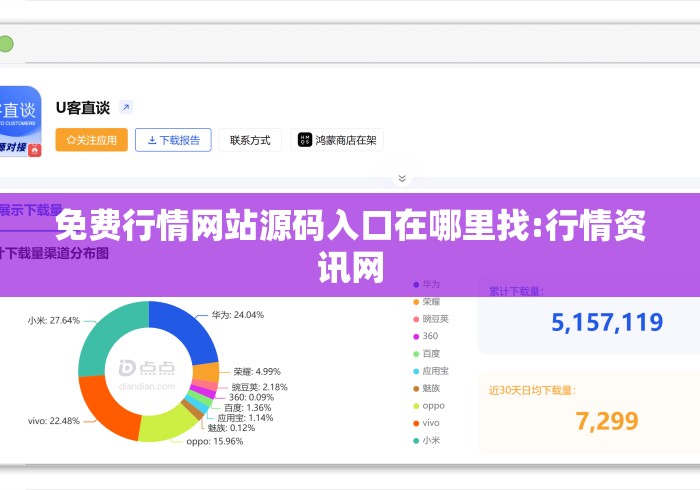Toggle the 360 legend entry

(426, 336)
